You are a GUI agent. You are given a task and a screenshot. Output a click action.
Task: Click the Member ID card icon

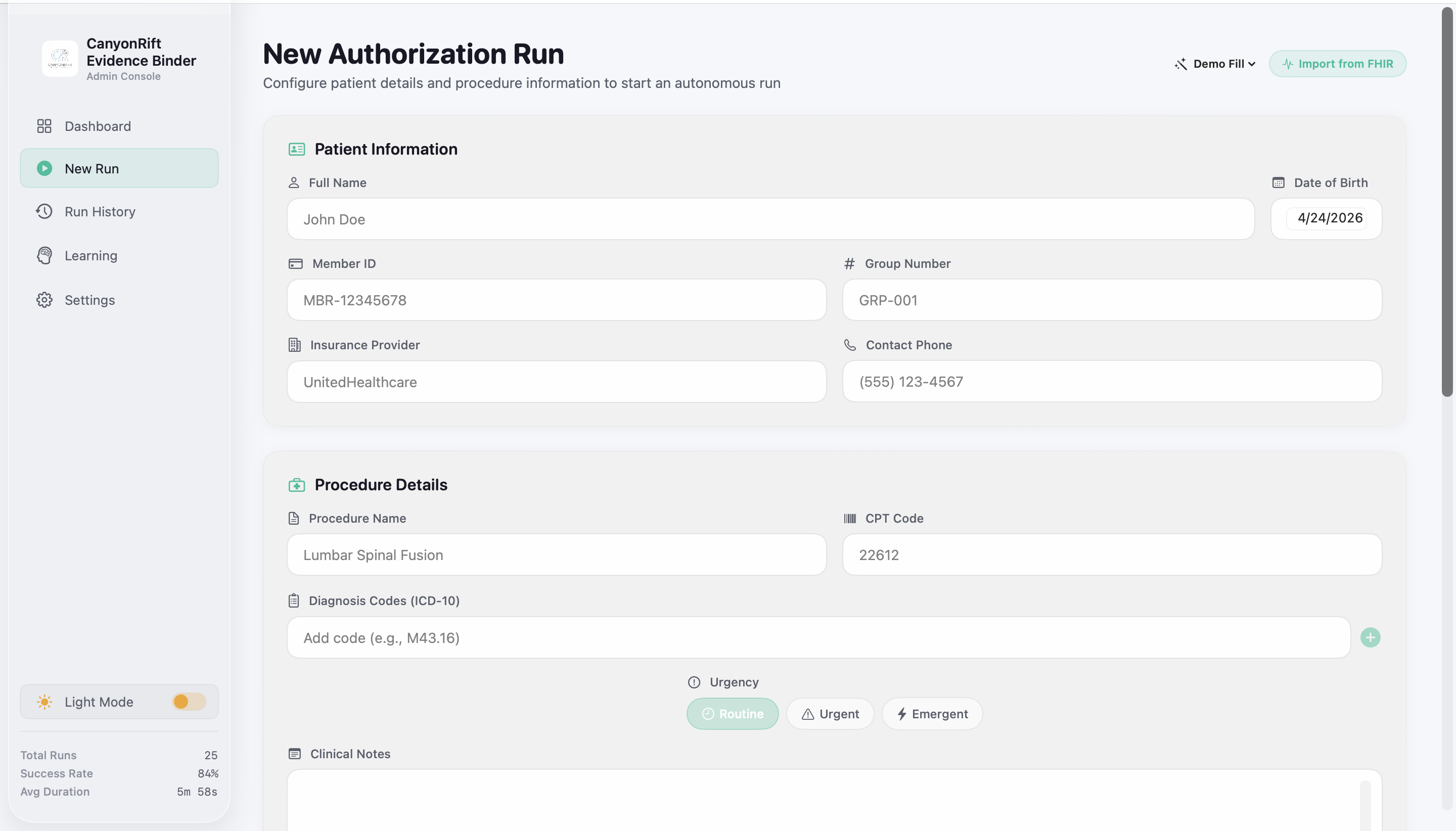tap(296, 264)
